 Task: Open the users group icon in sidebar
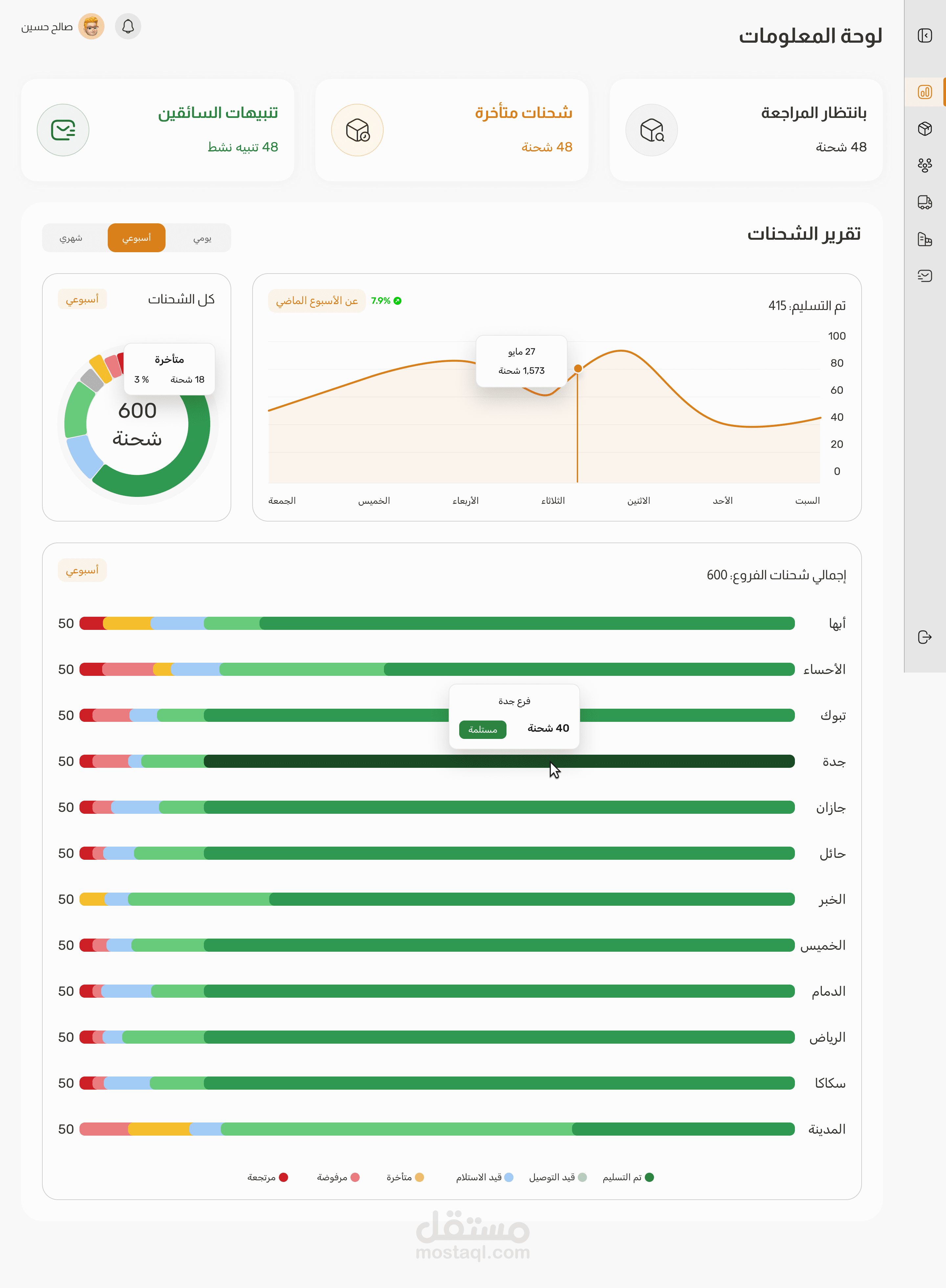[924, 166]
